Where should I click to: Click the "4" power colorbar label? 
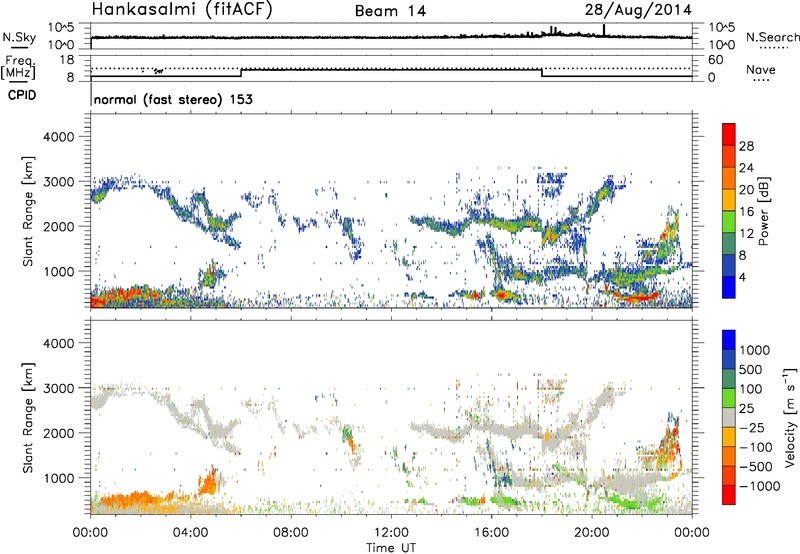tap(742, 278)
